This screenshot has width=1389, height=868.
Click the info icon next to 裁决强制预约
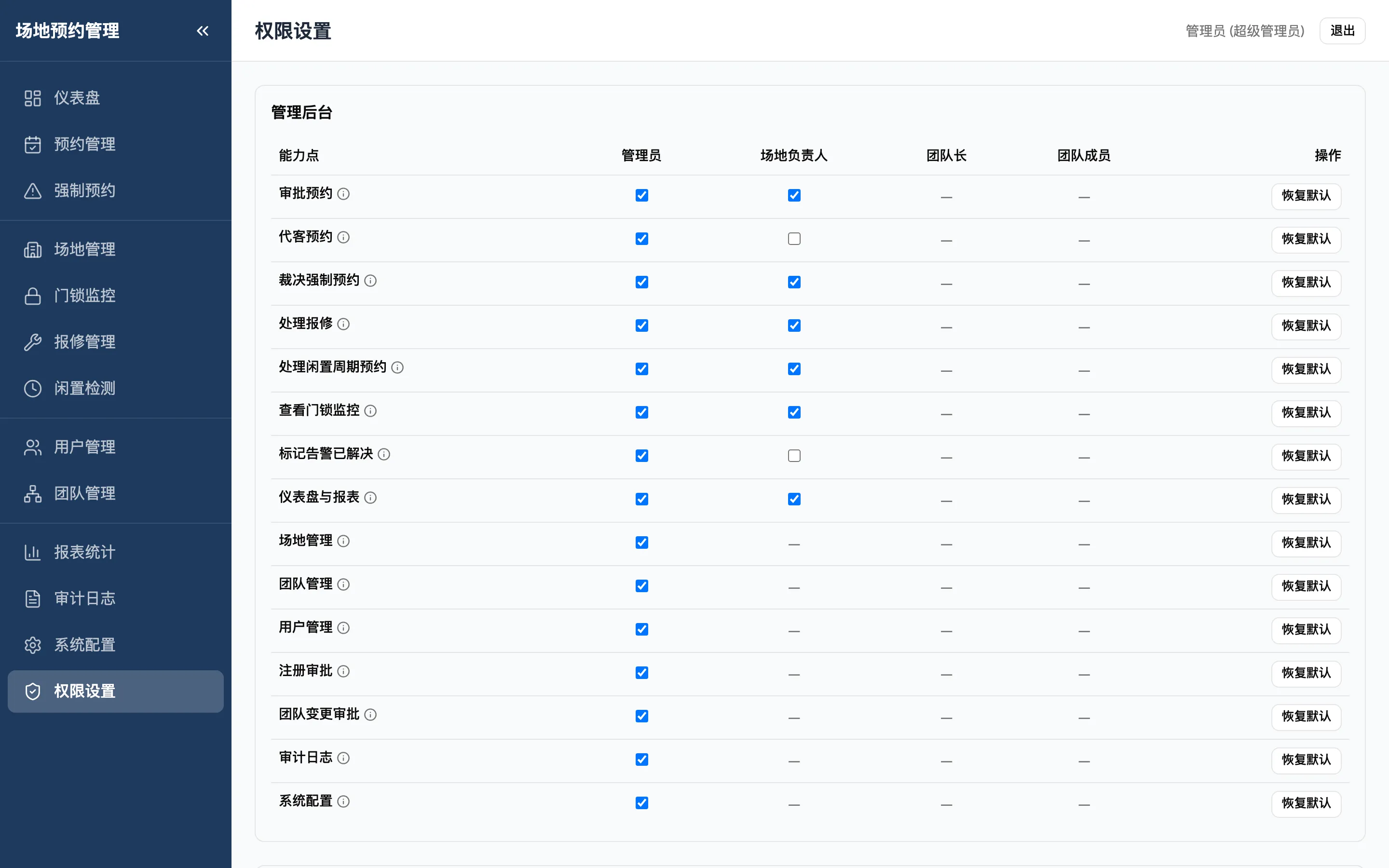point(370,281)
